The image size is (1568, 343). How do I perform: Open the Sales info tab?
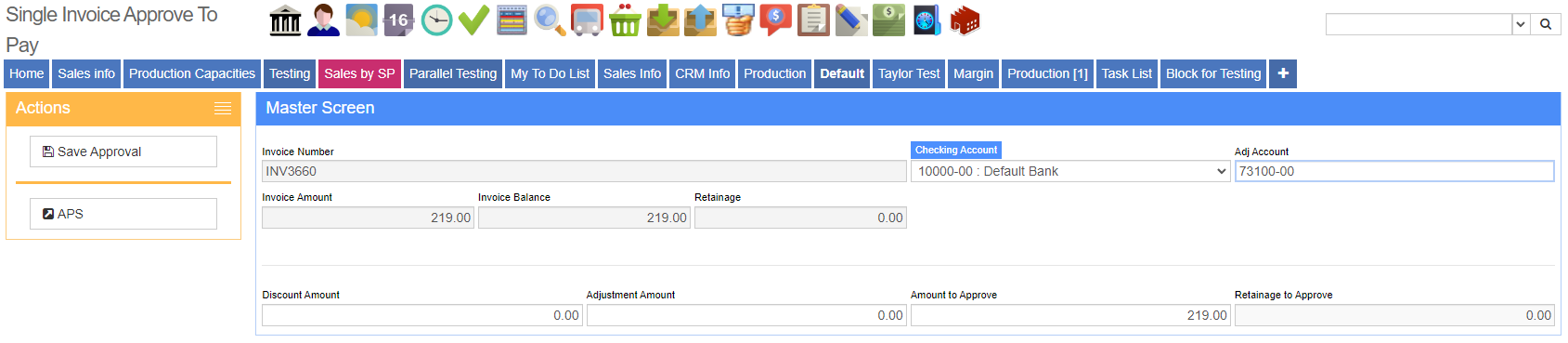pyautogui.click(x=86, y=73)
